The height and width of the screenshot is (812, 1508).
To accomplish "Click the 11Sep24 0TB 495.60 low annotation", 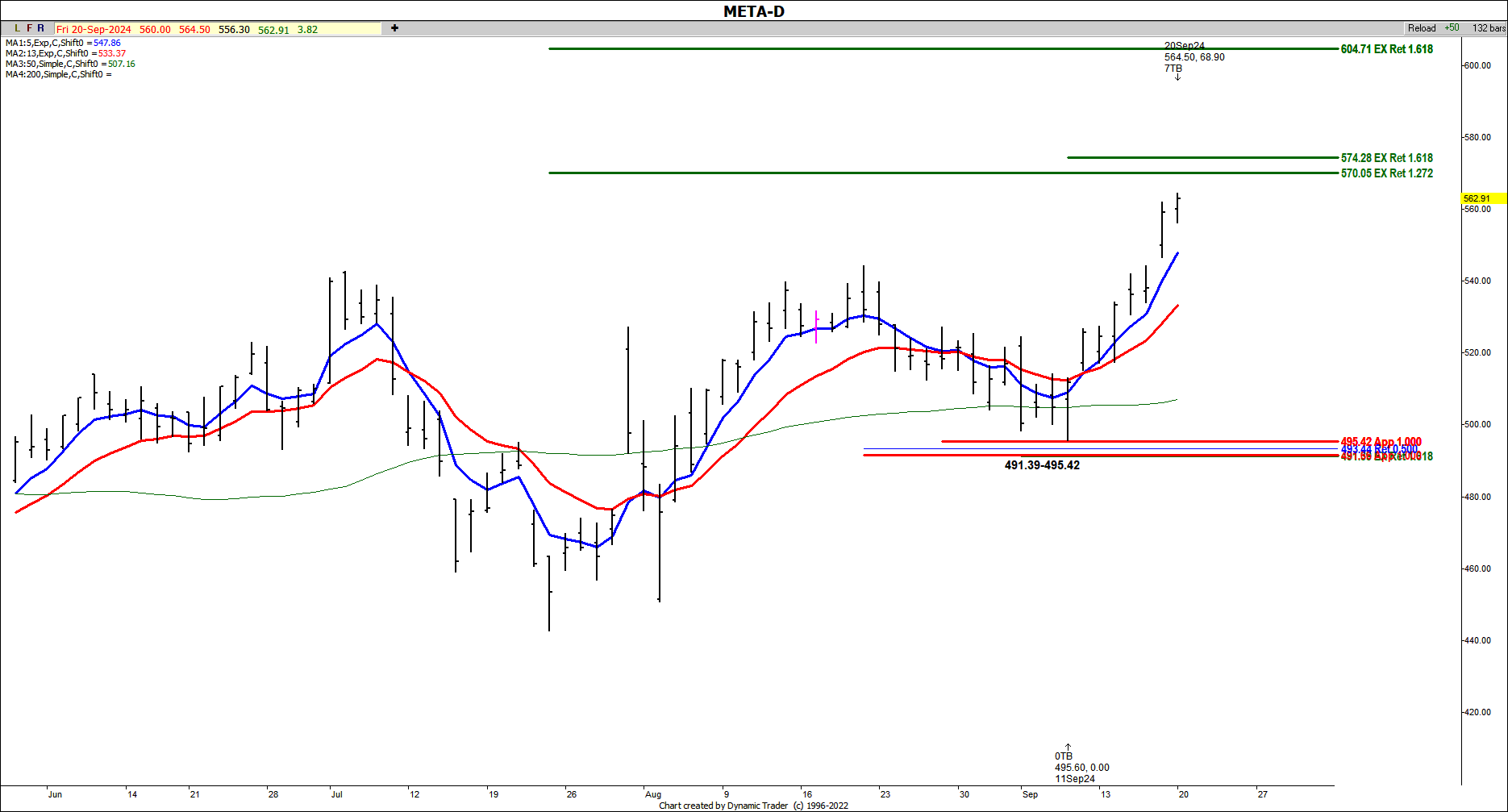I will click(x=1081, y=768).
